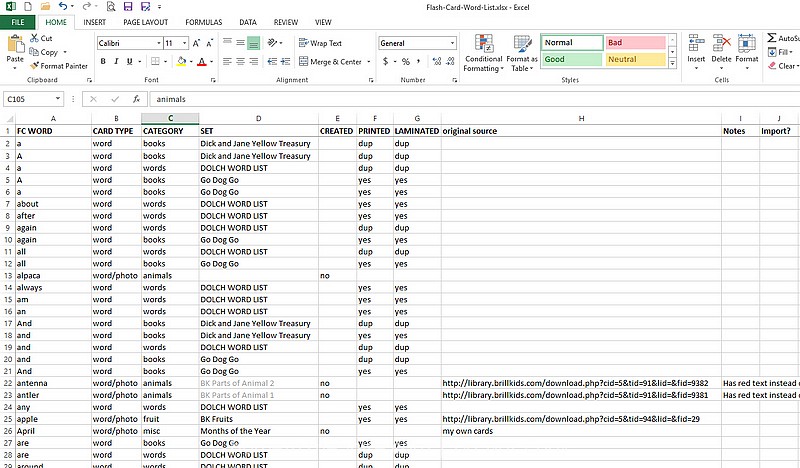
Task: Open the Name Box dropdown arrow
Action: (x=58, y=98)
